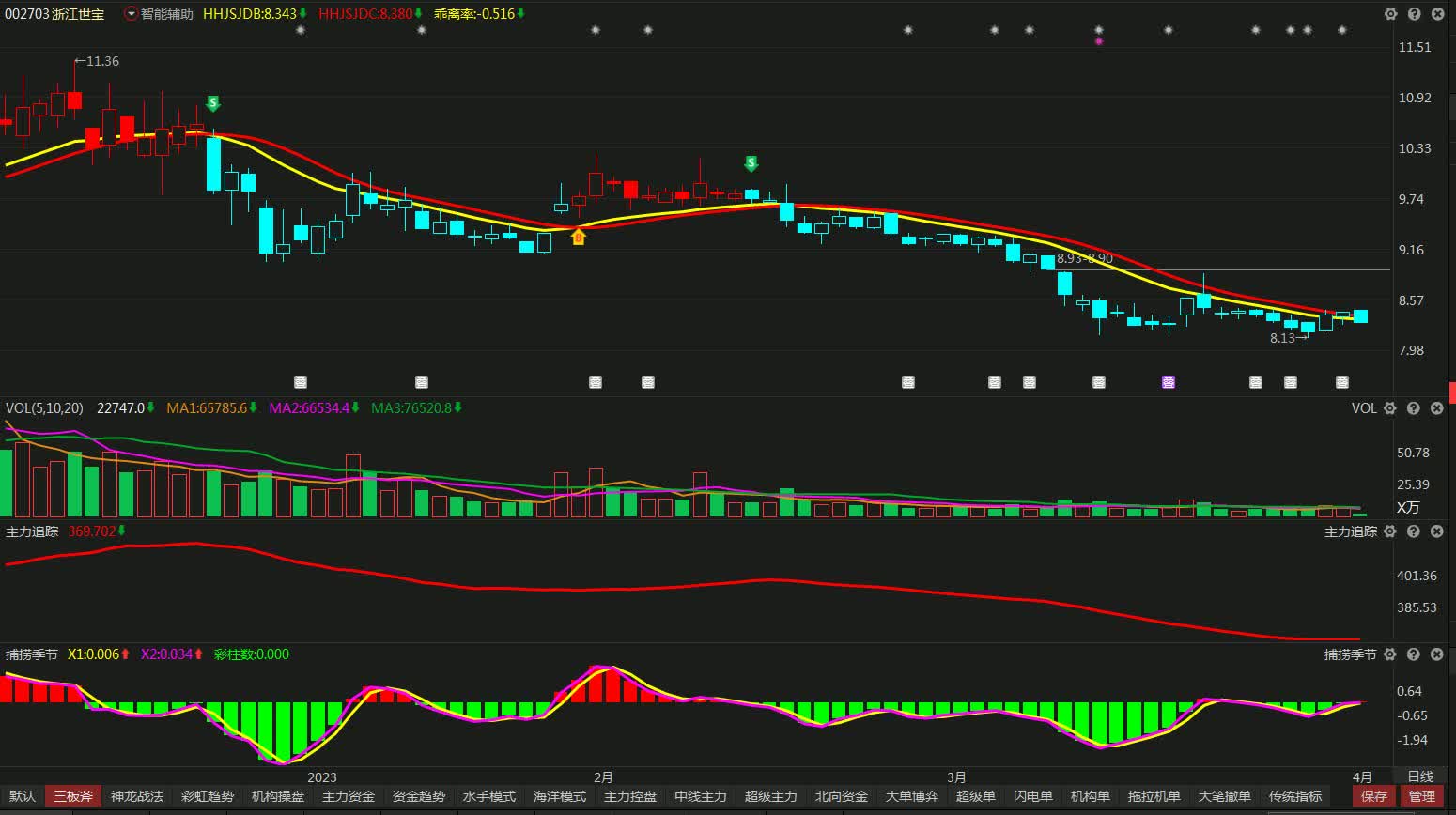
Task: Click VOL(5,10,20) indicator parameter label
Action: pos(44,408)
